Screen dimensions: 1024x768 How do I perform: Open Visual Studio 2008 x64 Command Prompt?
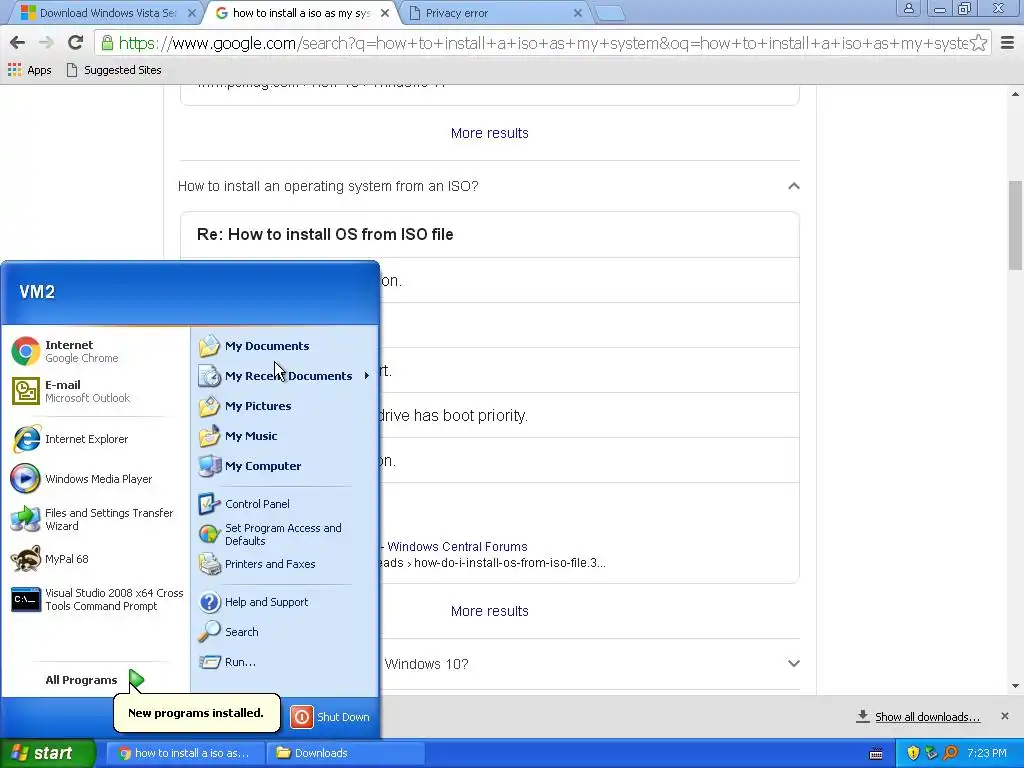pos(98,600)
